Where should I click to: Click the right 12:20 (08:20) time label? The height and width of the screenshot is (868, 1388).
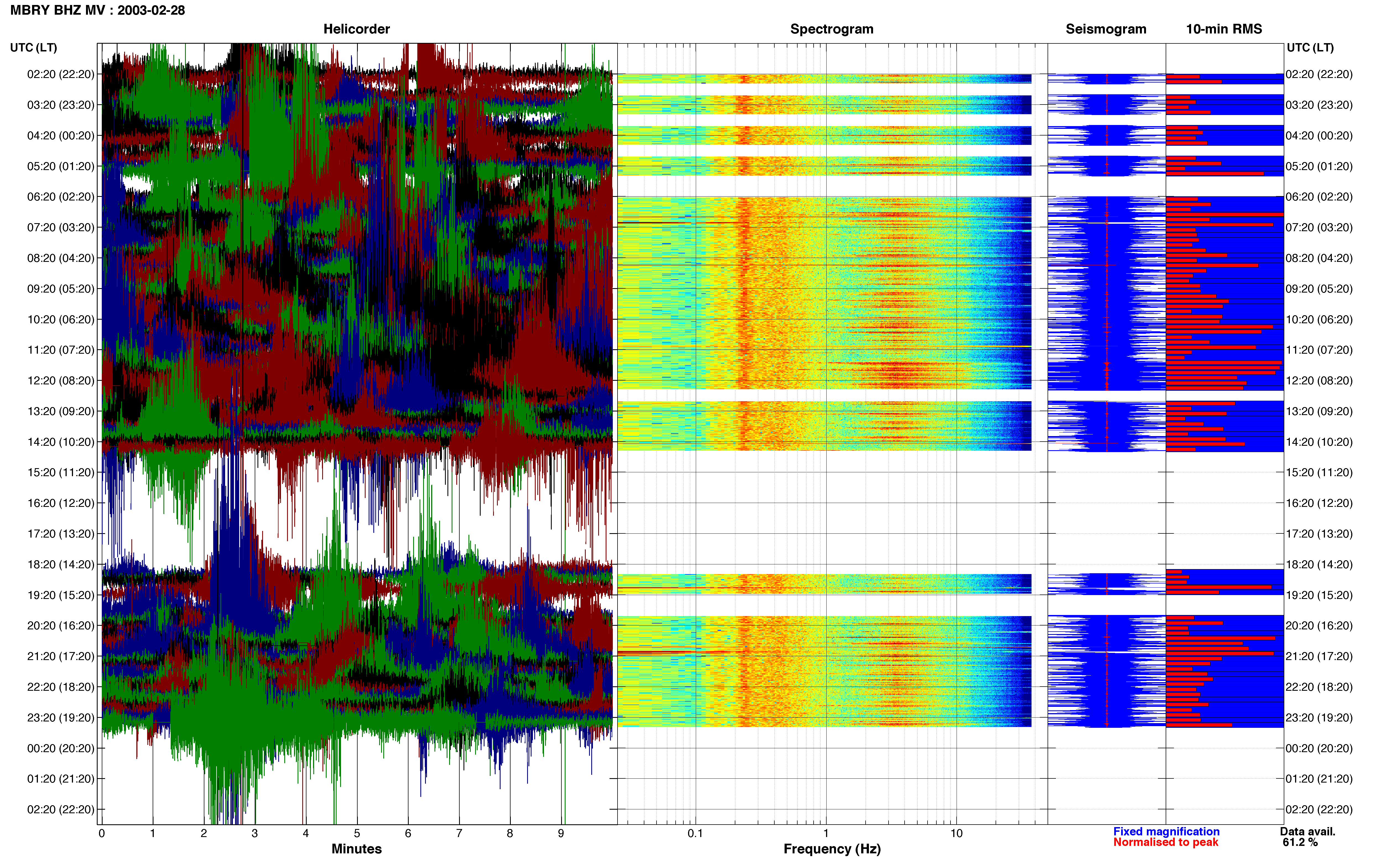[1319, 380]
